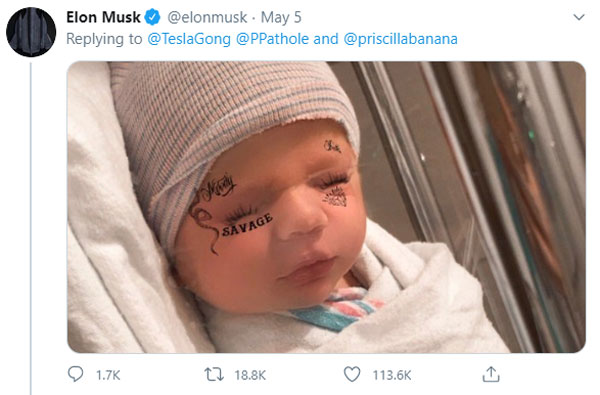Like the tweet with the heart icon

click(x=352, y=374)
